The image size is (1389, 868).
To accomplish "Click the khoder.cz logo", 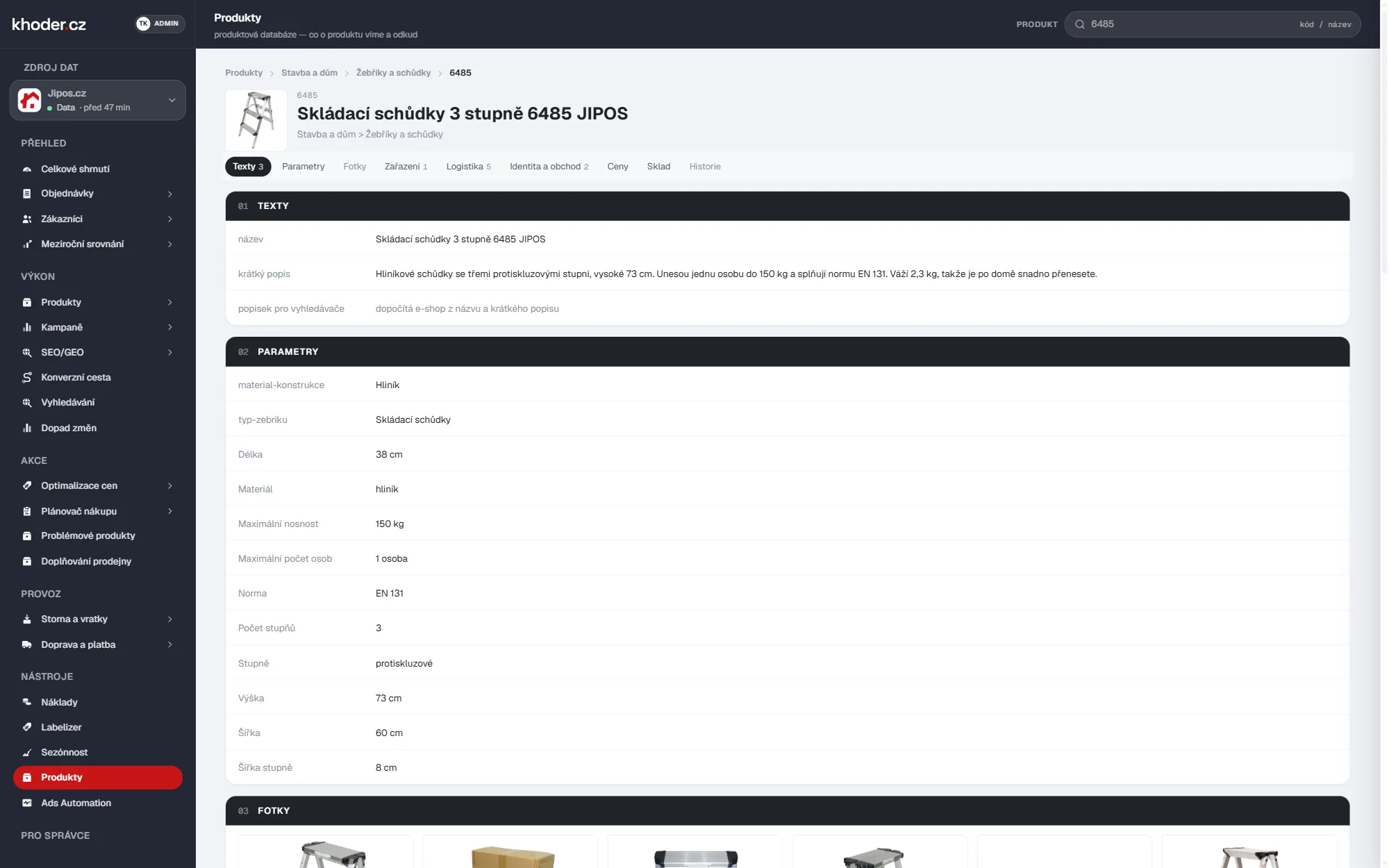I will coord(49,24).
